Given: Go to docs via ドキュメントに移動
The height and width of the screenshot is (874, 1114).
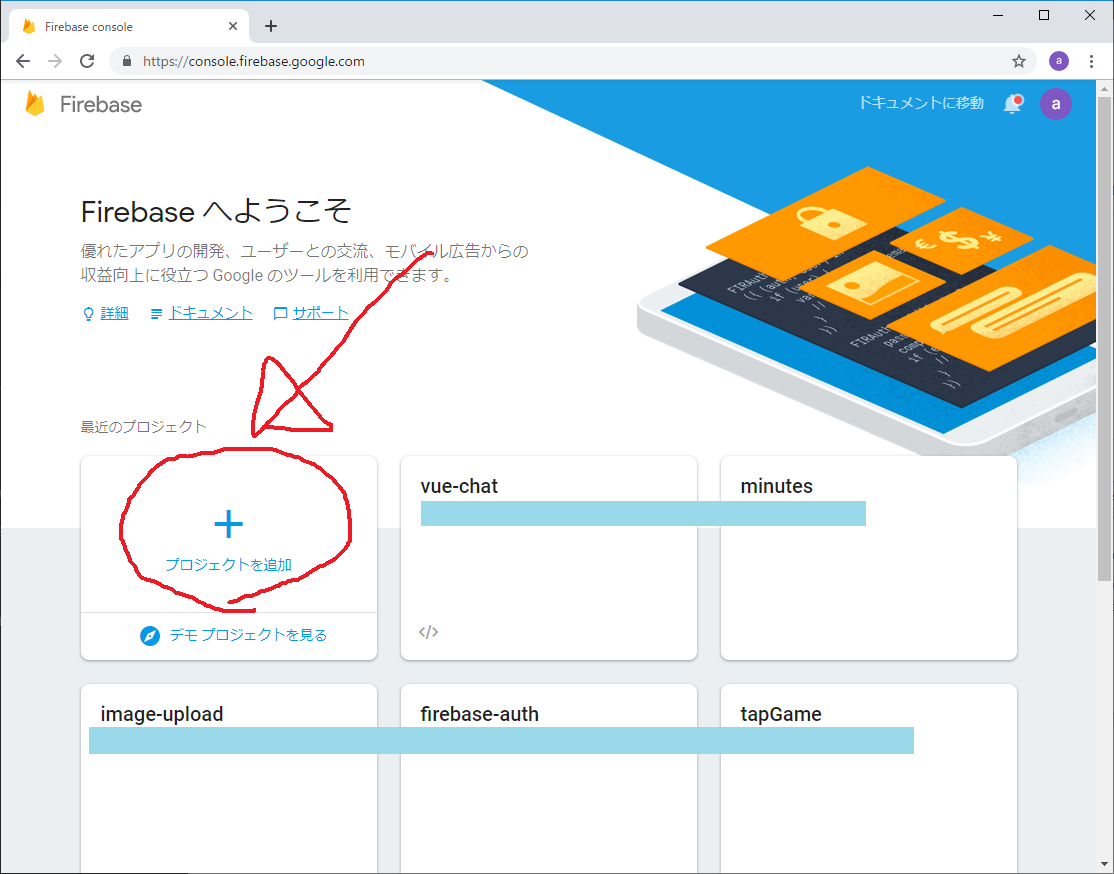Looking at the screenshot, I should click(921, 103).
